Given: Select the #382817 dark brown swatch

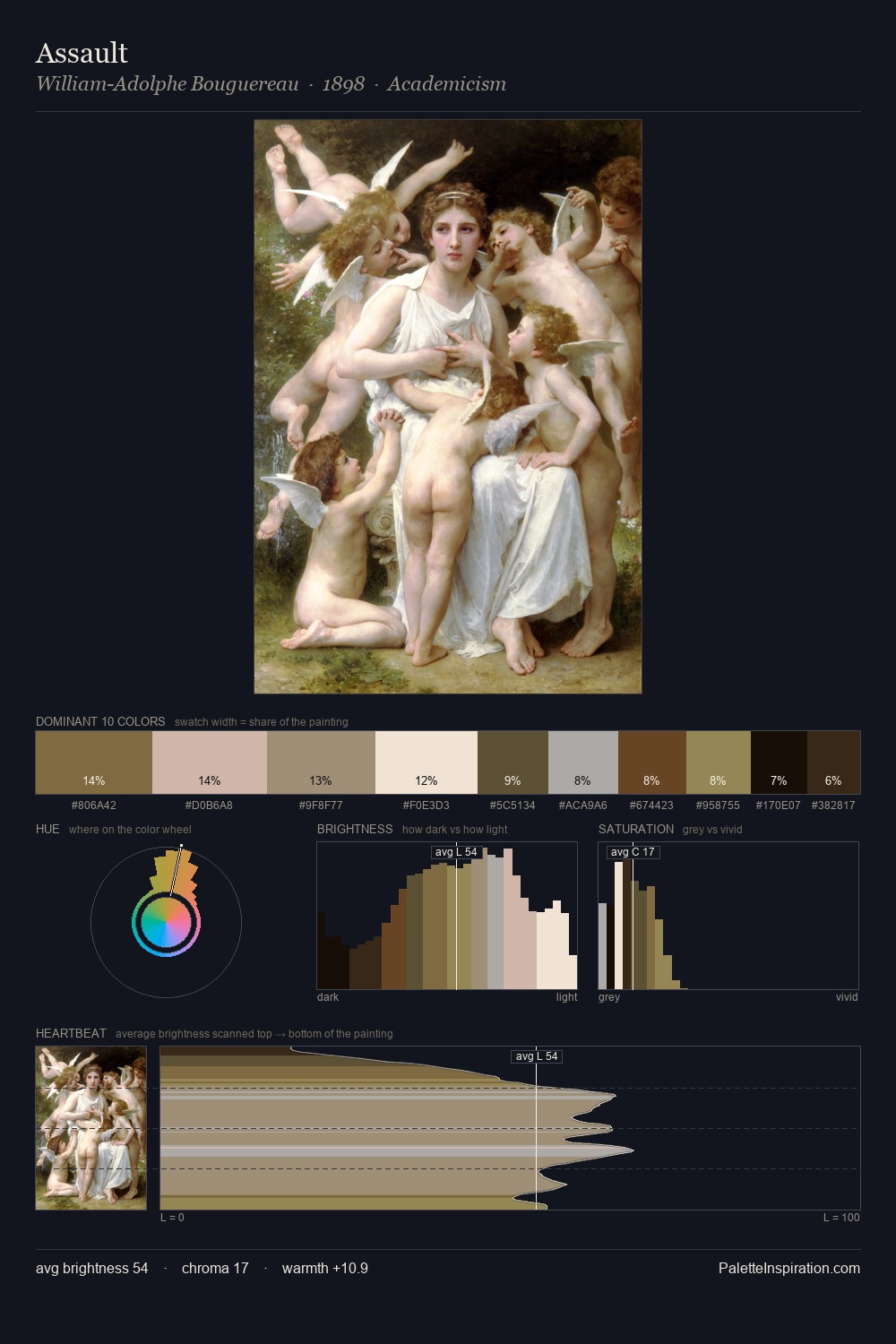Looking at the screenshot, I should 833,762.
